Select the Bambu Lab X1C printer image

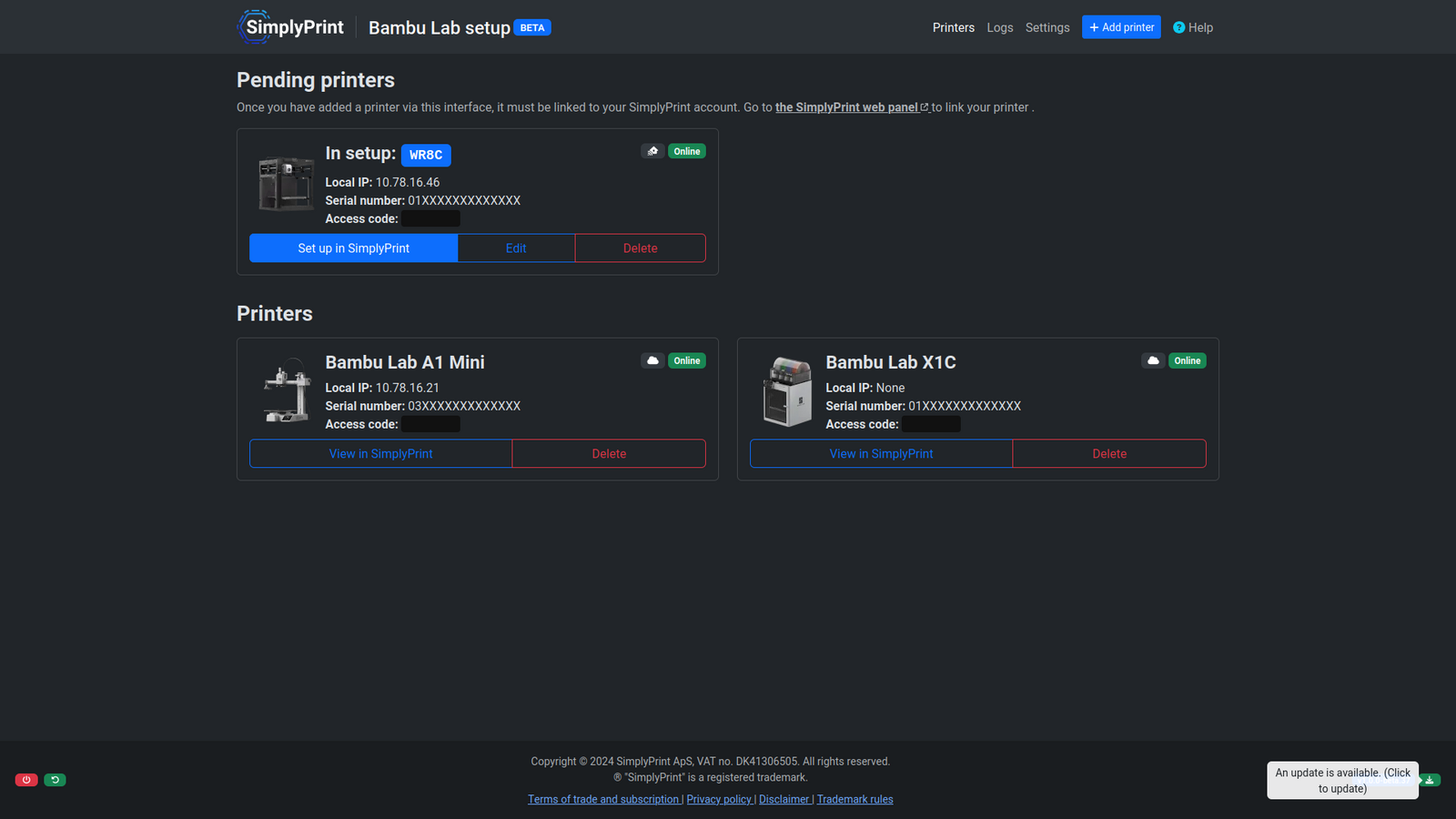(787, 391)
